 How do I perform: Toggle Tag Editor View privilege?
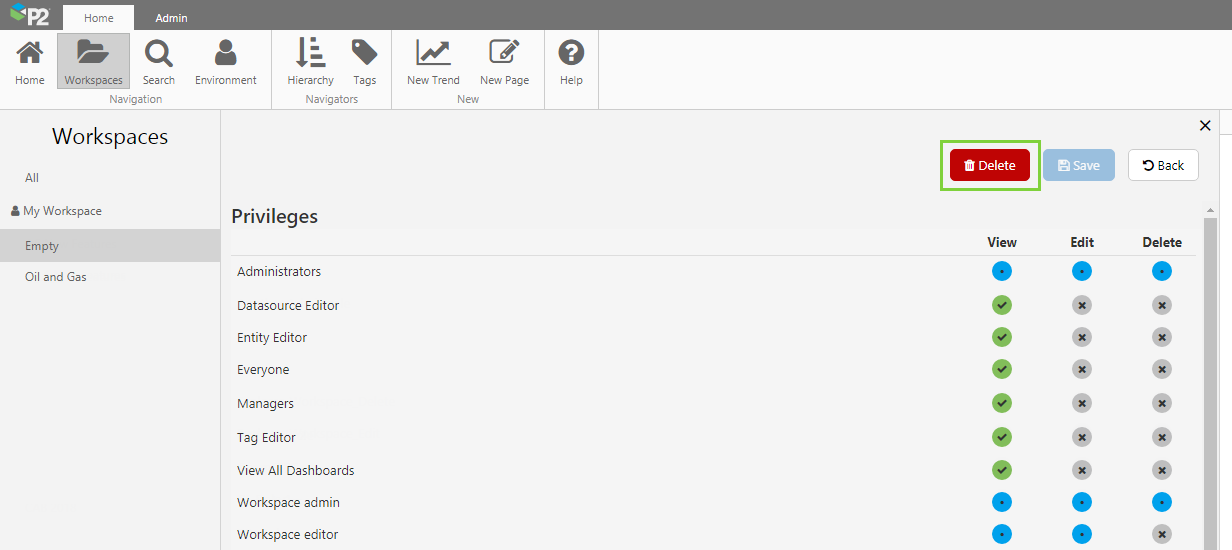point(1002,437)
